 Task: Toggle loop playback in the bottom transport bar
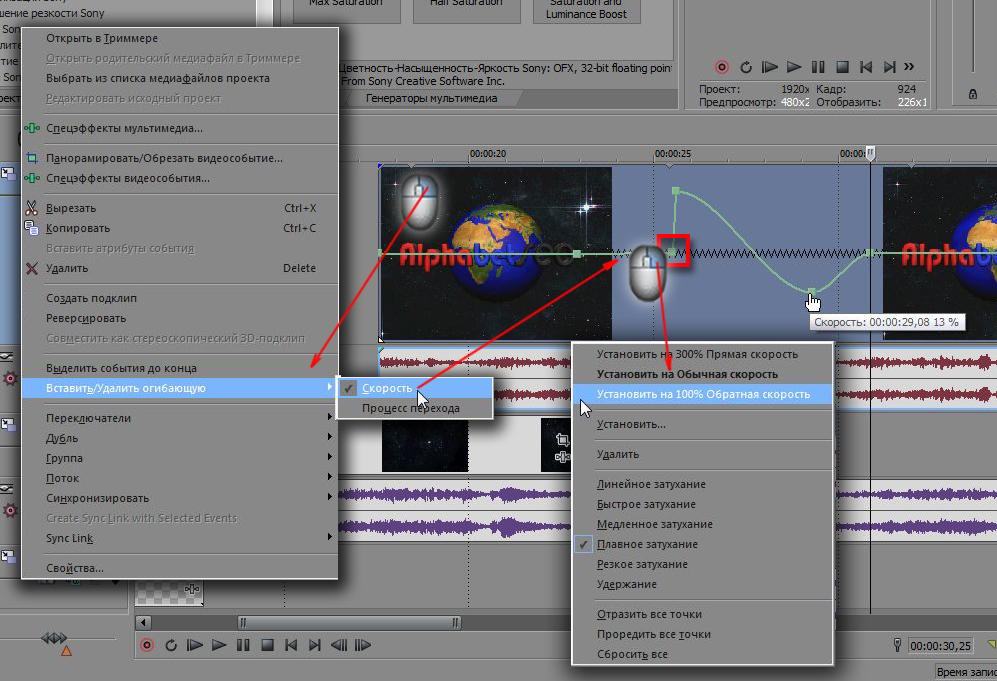pos(171,645)
